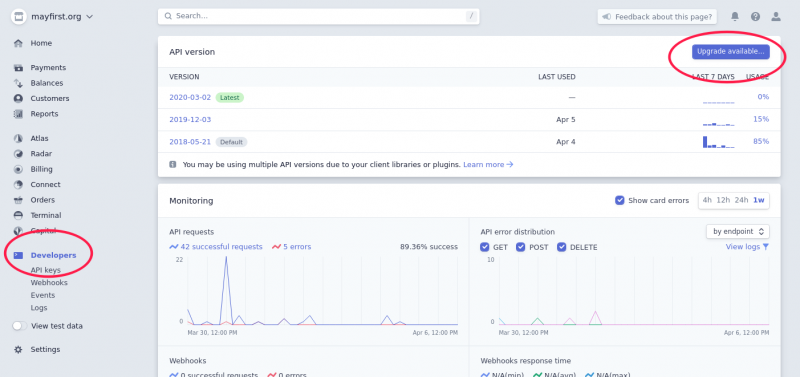Toggle the View test data switch
Screen dimensions: 800x377
click(x=19, y=326)
